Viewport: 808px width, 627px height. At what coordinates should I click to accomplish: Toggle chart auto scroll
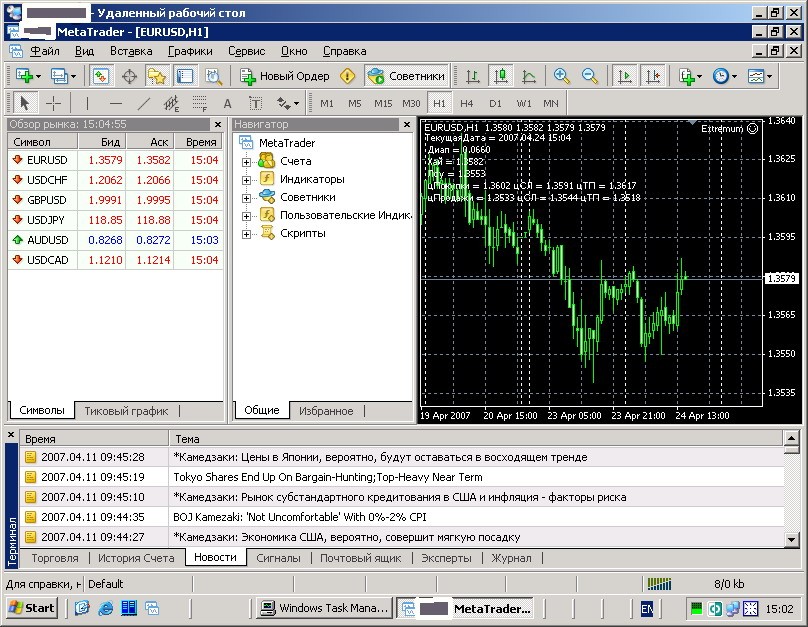coord(625,76)
